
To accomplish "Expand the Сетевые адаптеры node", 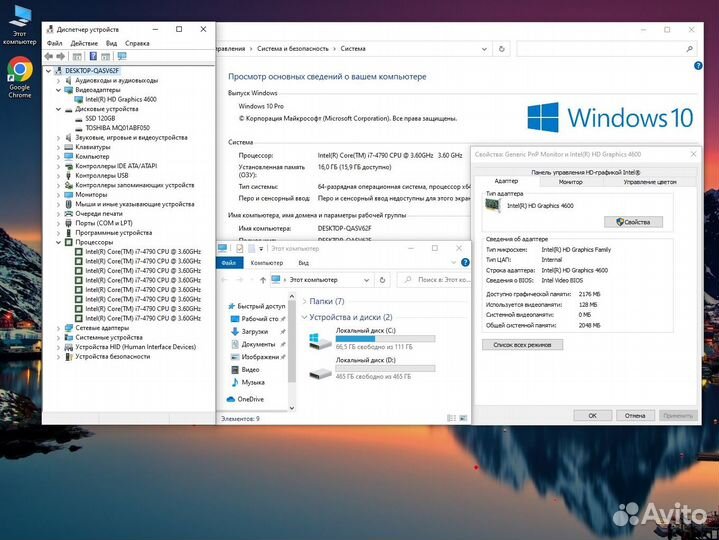I will pyautogui.click(x=58, y=328).
